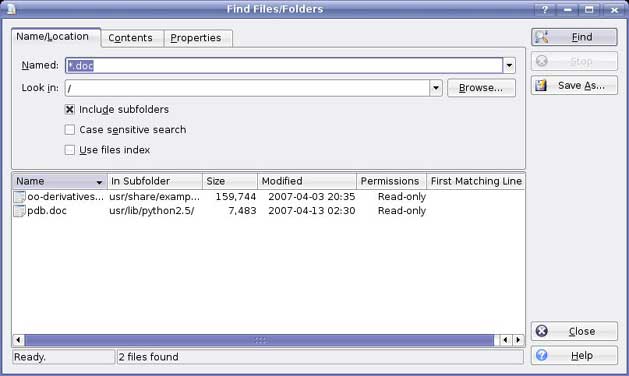Click the horizontal scrollbar thumb

(260, 340)
